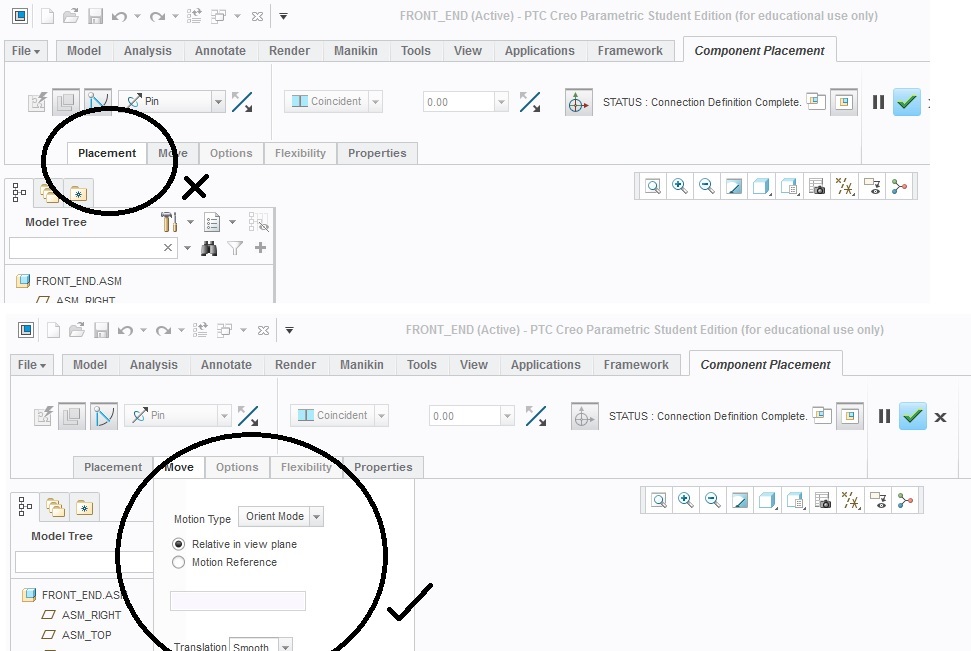Open Coincident constraint dropdown in upper screenshot
The width and height of the screenshot is (971, 651).
[375, 102]
